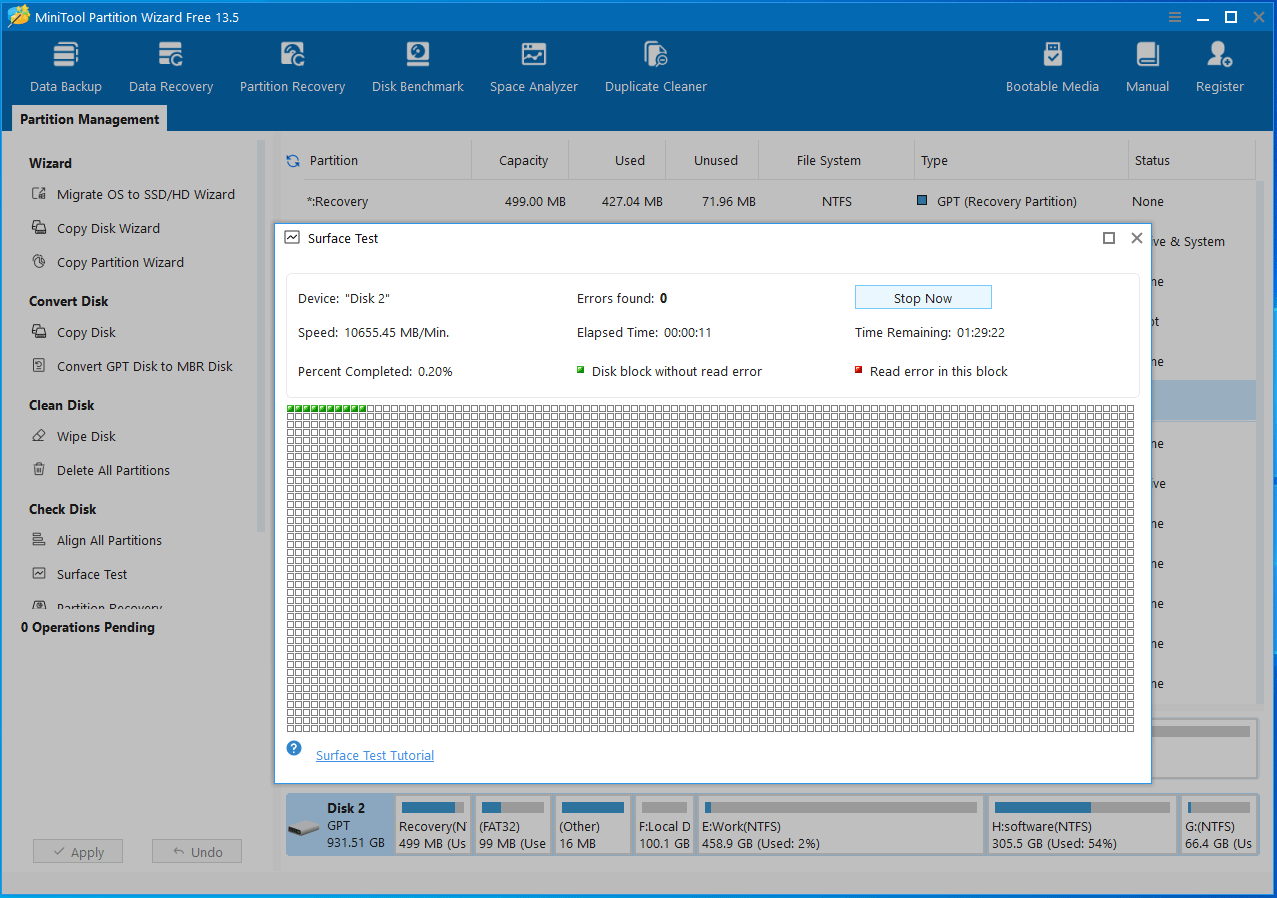Sort by File System column header
Screen dimensions: 1277x898
pyautogui.click(x=829, y=160)
